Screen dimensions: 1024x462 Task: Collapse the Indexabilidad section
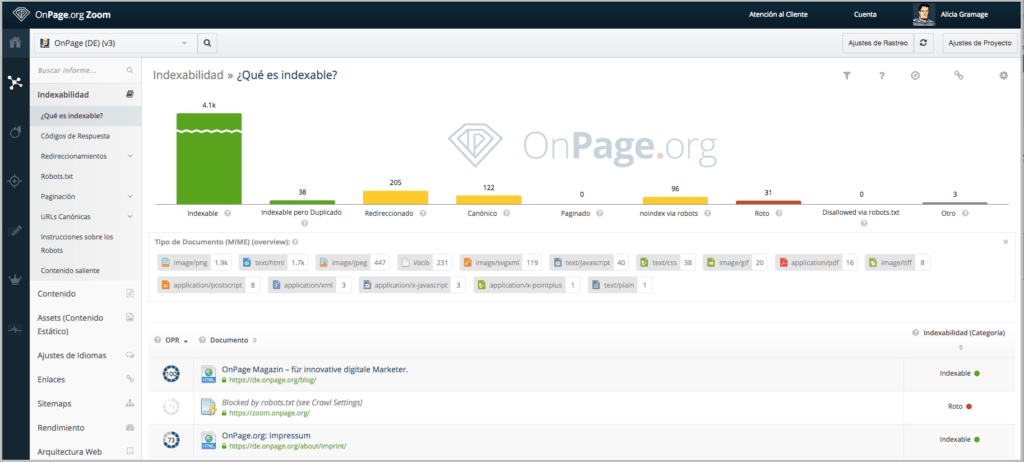pos(86,95)
